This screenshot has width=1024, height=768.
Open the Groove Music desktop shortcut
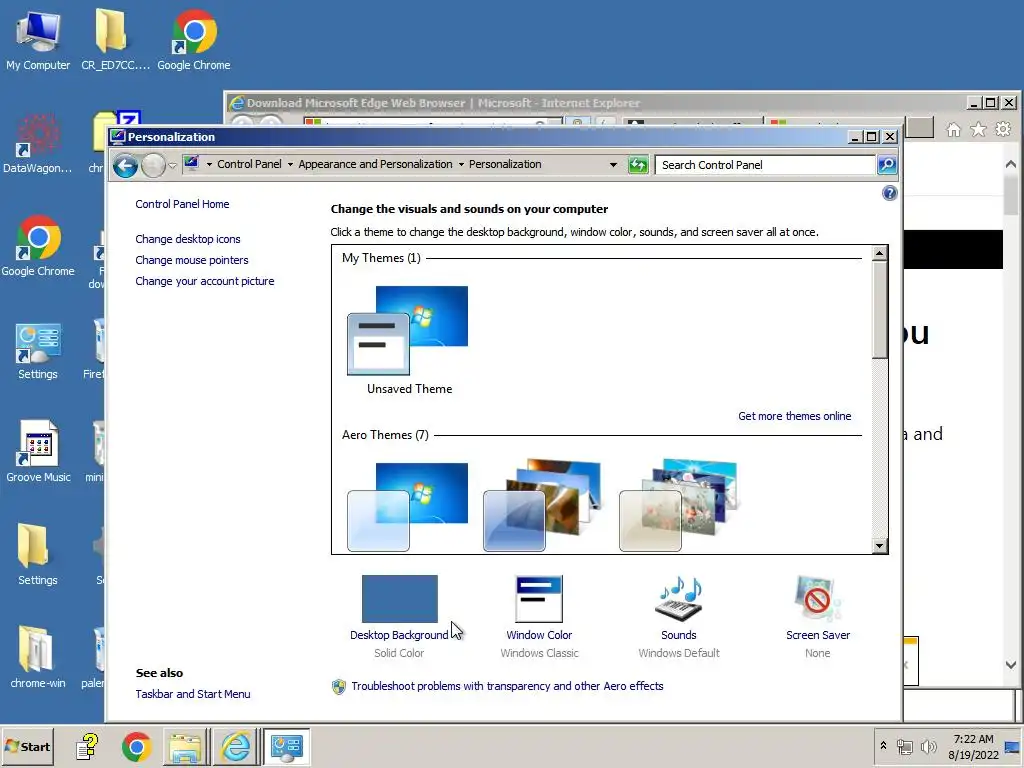tap(38, 453)
